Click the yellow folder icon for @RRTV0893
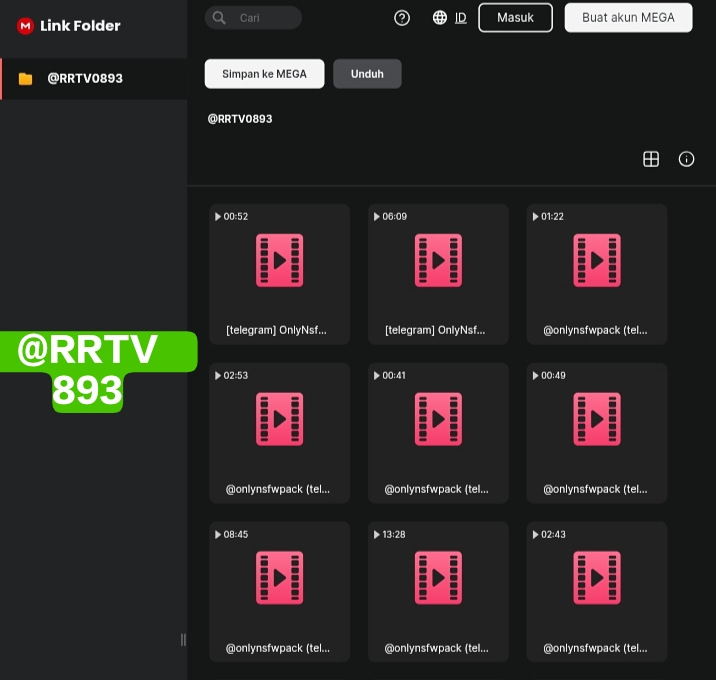Image resolution: width=716 pixels, height=680 pixels. pos(26,79)
